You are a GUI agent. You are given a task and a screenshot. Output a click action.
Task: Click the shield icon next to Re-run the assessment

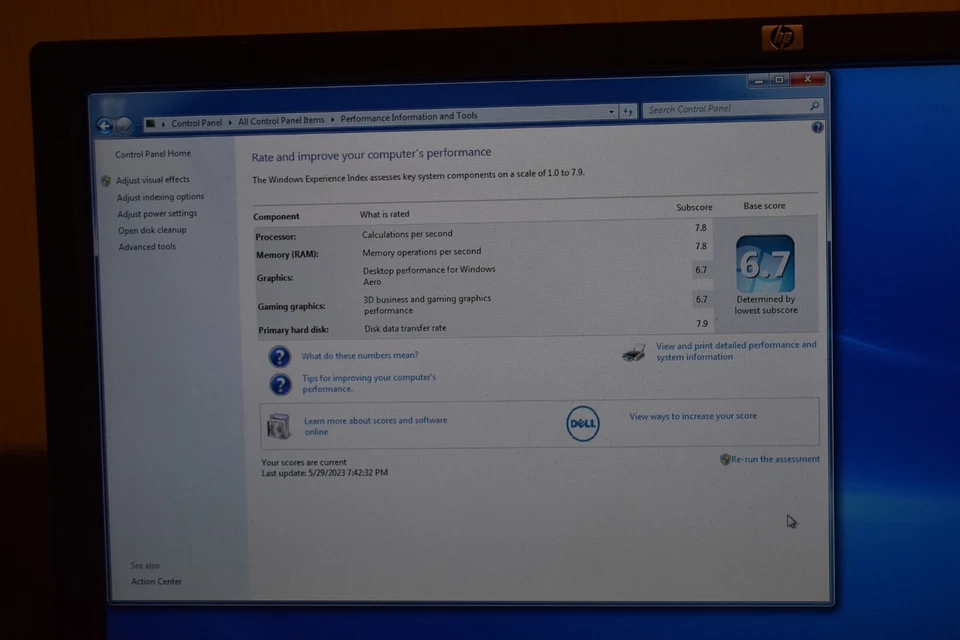click(725, 459)
